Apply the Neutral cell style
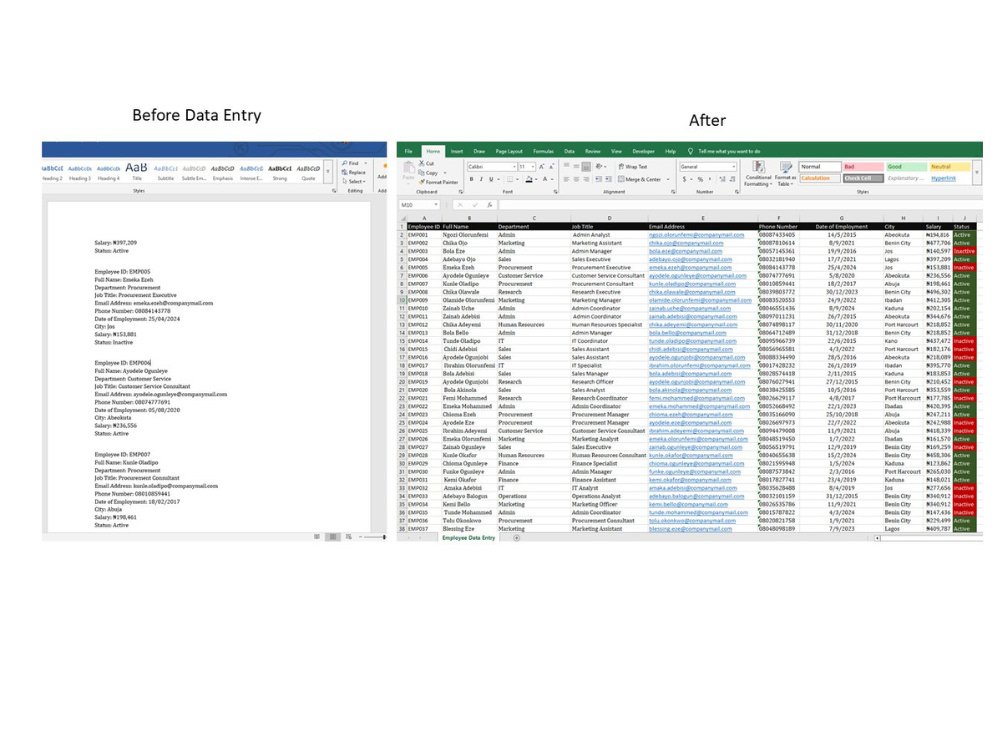The width and height of the screenshot is (1000, 750). (950, 166)
